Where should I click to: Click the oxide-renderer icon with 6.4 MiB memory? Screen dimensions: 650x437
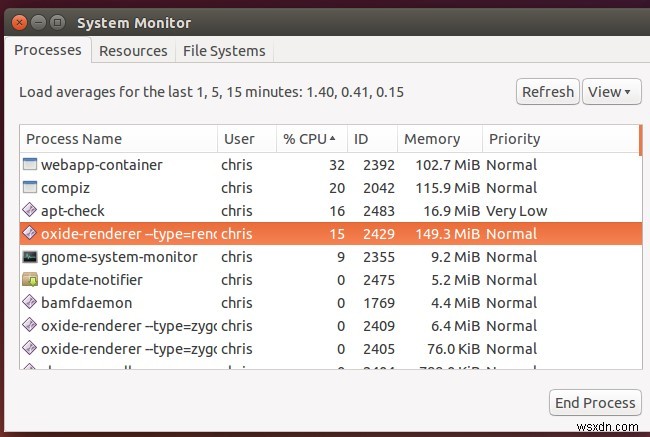29,326
